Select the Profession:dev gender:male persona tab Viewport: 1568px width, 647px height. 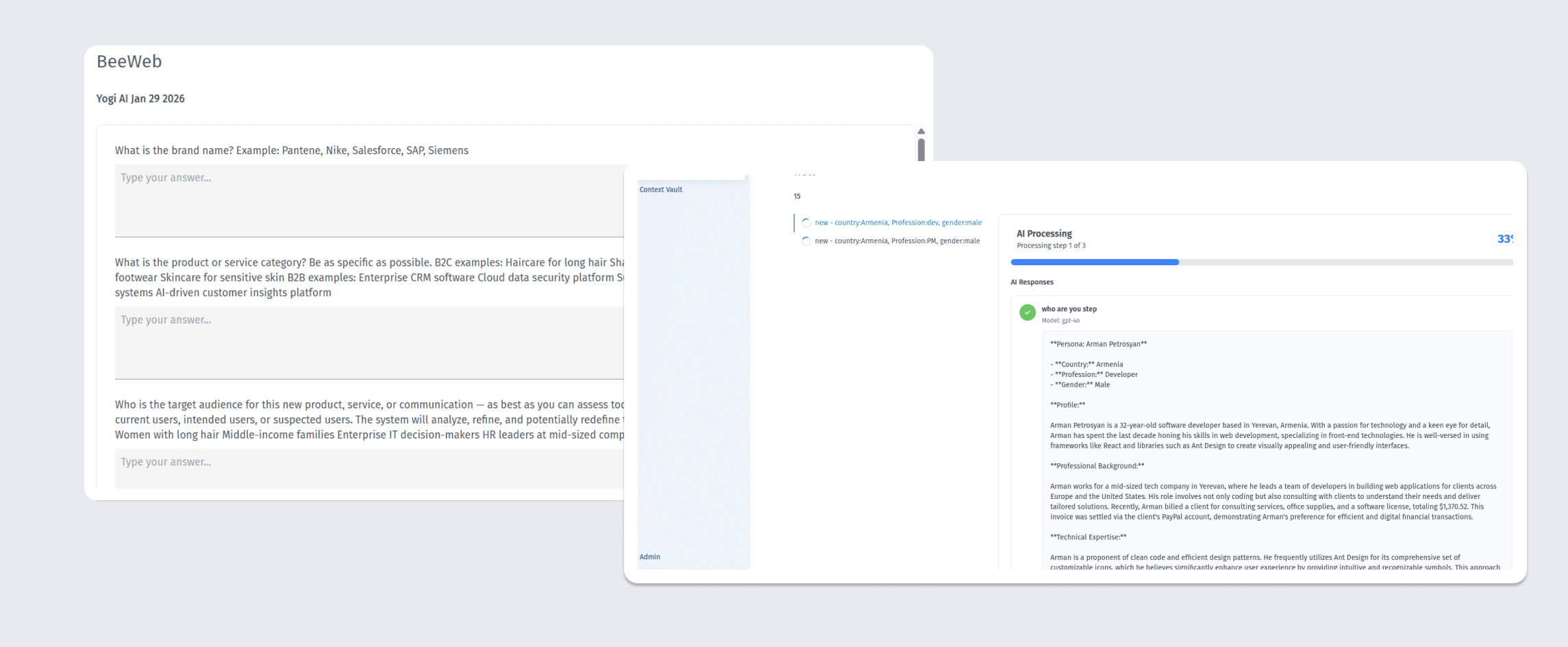[x=897, y=223]
